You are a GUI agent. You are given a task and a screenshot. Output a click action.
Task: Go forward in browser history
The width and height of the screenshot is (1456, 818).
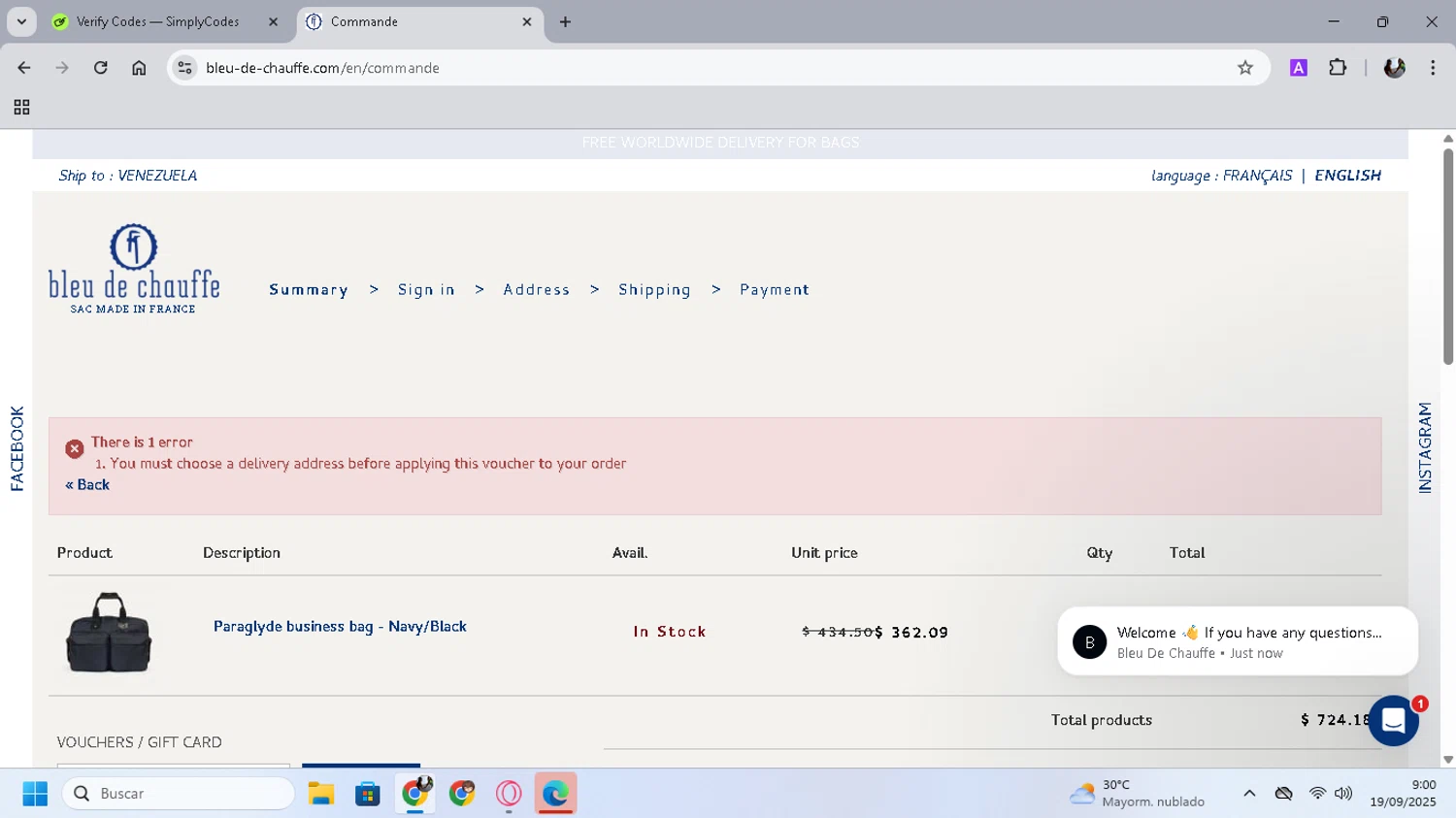pos(62,68)
